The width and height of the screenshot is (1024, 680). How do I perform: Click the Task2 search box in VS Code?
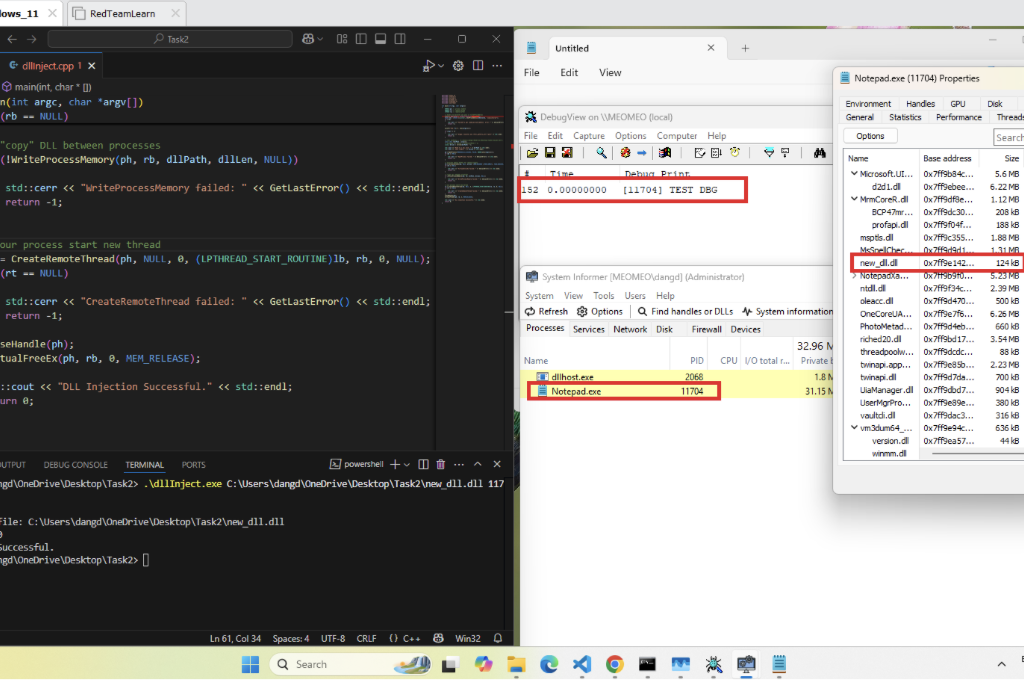[170, 39]
